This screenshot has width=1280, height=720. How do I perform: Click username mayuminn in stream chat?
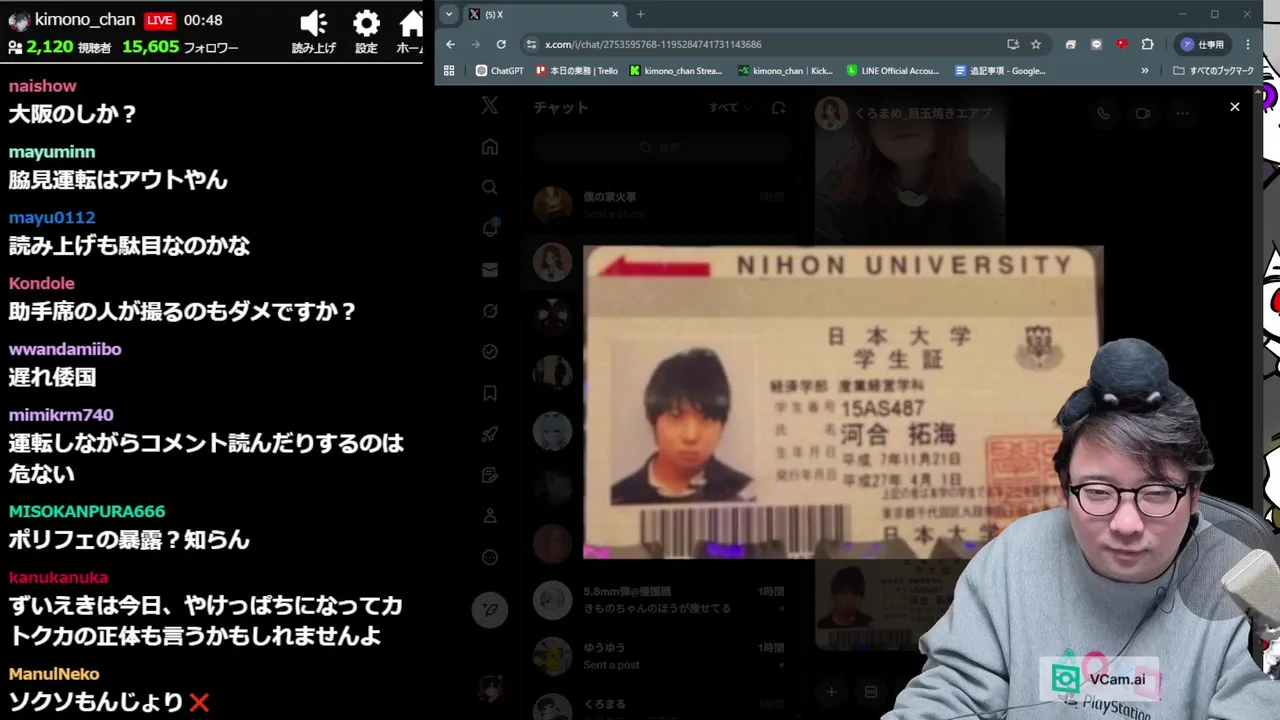click(52, 152)
